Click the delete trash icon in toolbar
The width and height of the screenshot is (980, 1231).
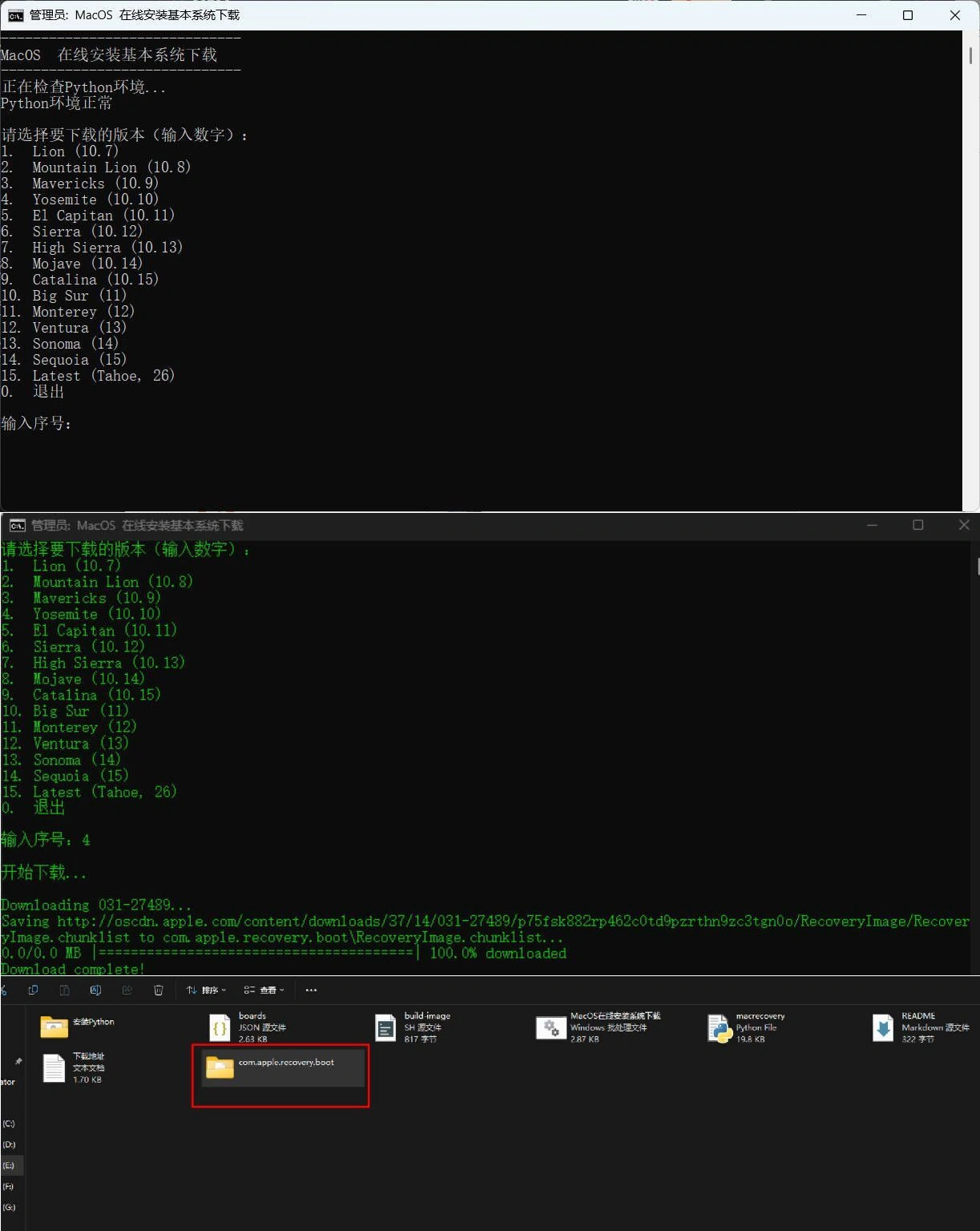(159, 990)
